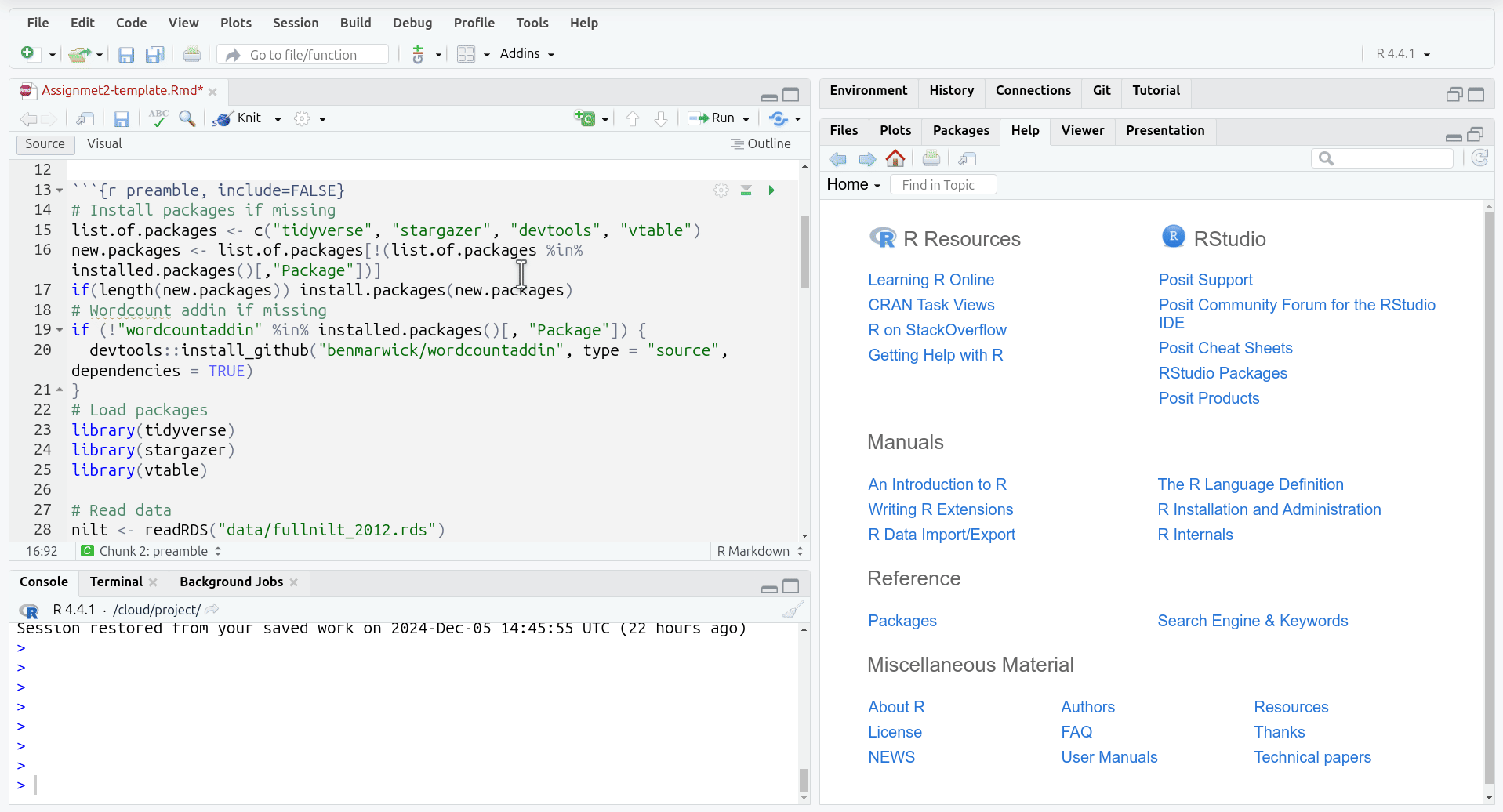Go to next section down arrow

[x=661, y=118]
